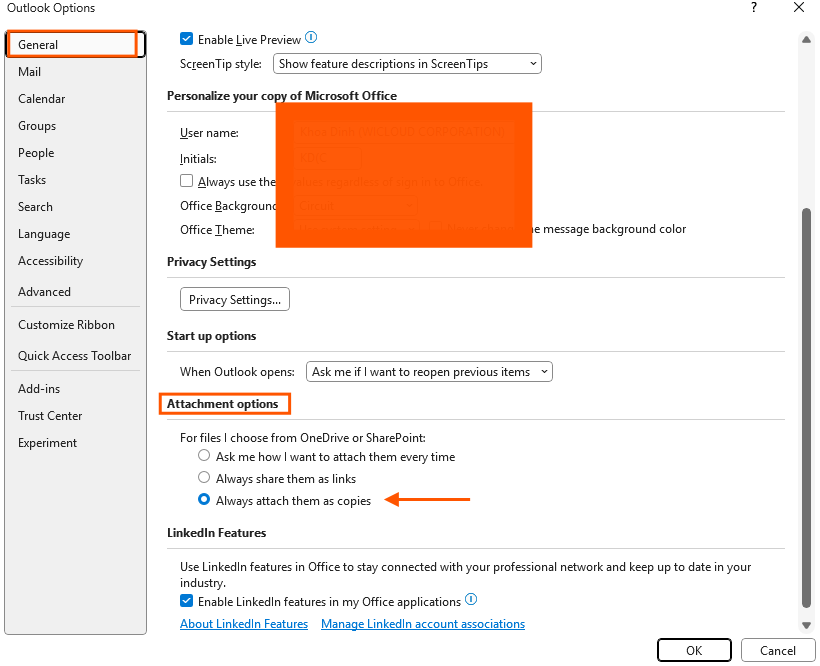Click the Help question mark icon

coord(753,8)
